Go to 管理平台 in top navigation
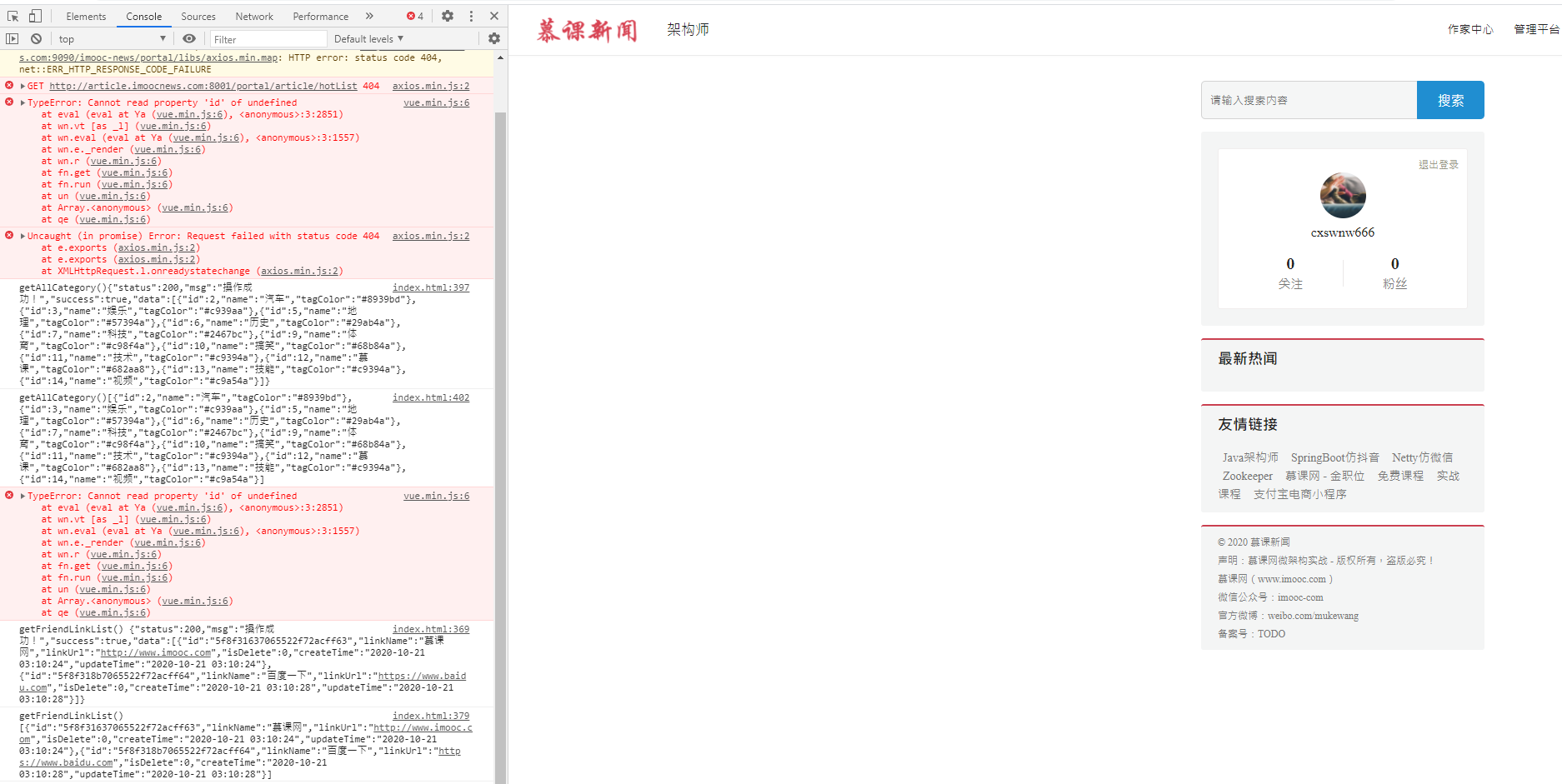The image size is (1562, 784). click(x=1537, y=29)
